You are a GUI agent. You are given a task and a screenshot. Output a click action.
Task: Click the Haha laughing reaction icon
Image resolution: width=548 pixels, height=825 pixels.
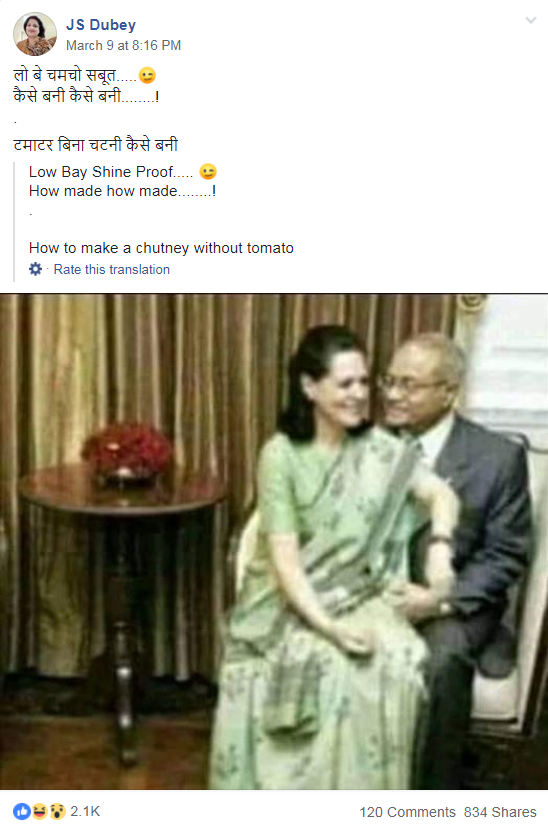(39, 811)
